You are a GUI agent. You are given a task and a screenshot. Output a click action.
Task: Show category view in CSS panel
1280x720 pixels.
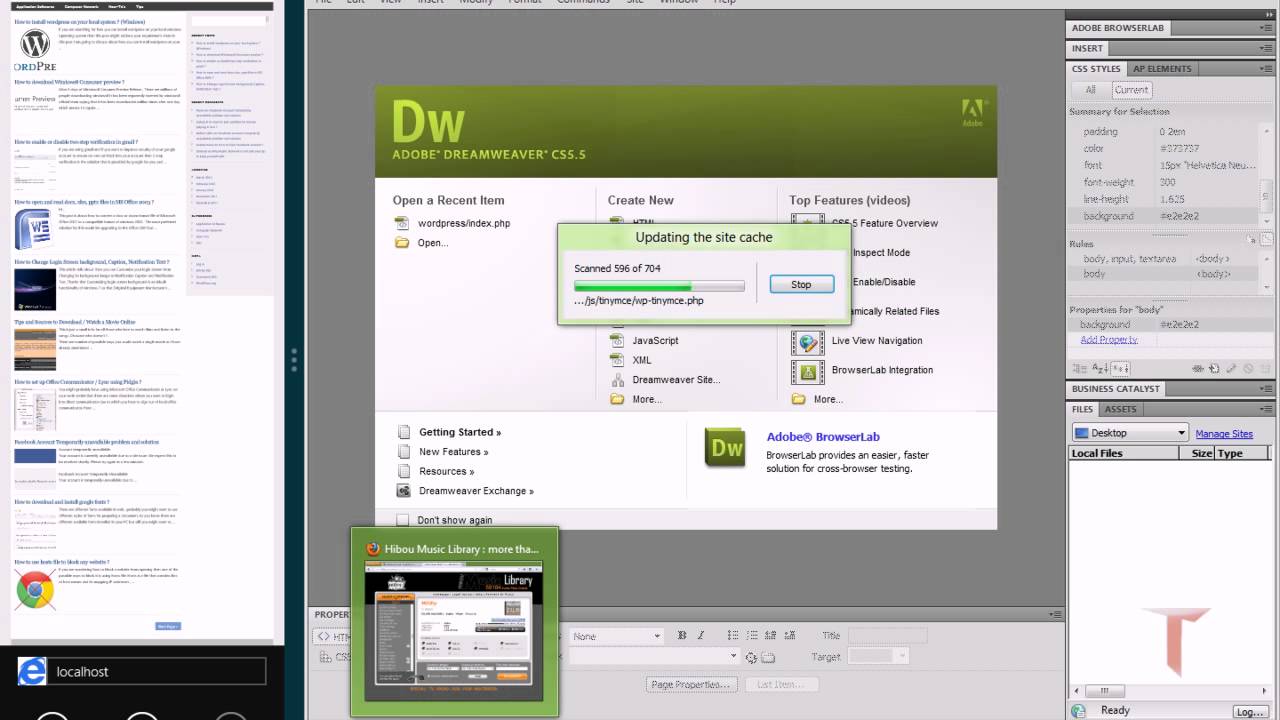(x=1078, y=369)
